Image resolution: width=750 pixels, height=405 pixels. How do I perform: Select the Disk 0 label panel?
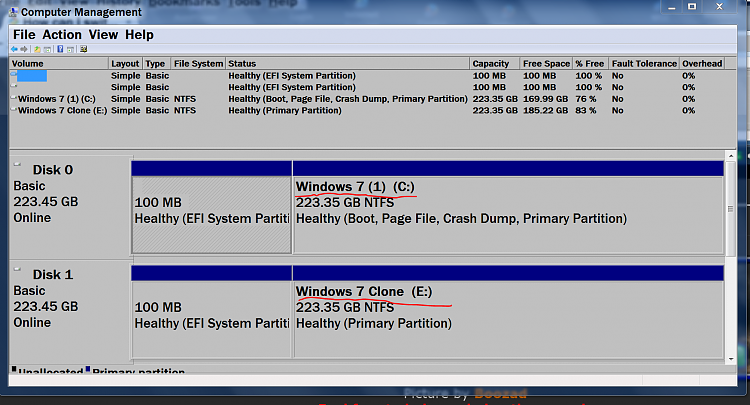[x=70, y=208]
